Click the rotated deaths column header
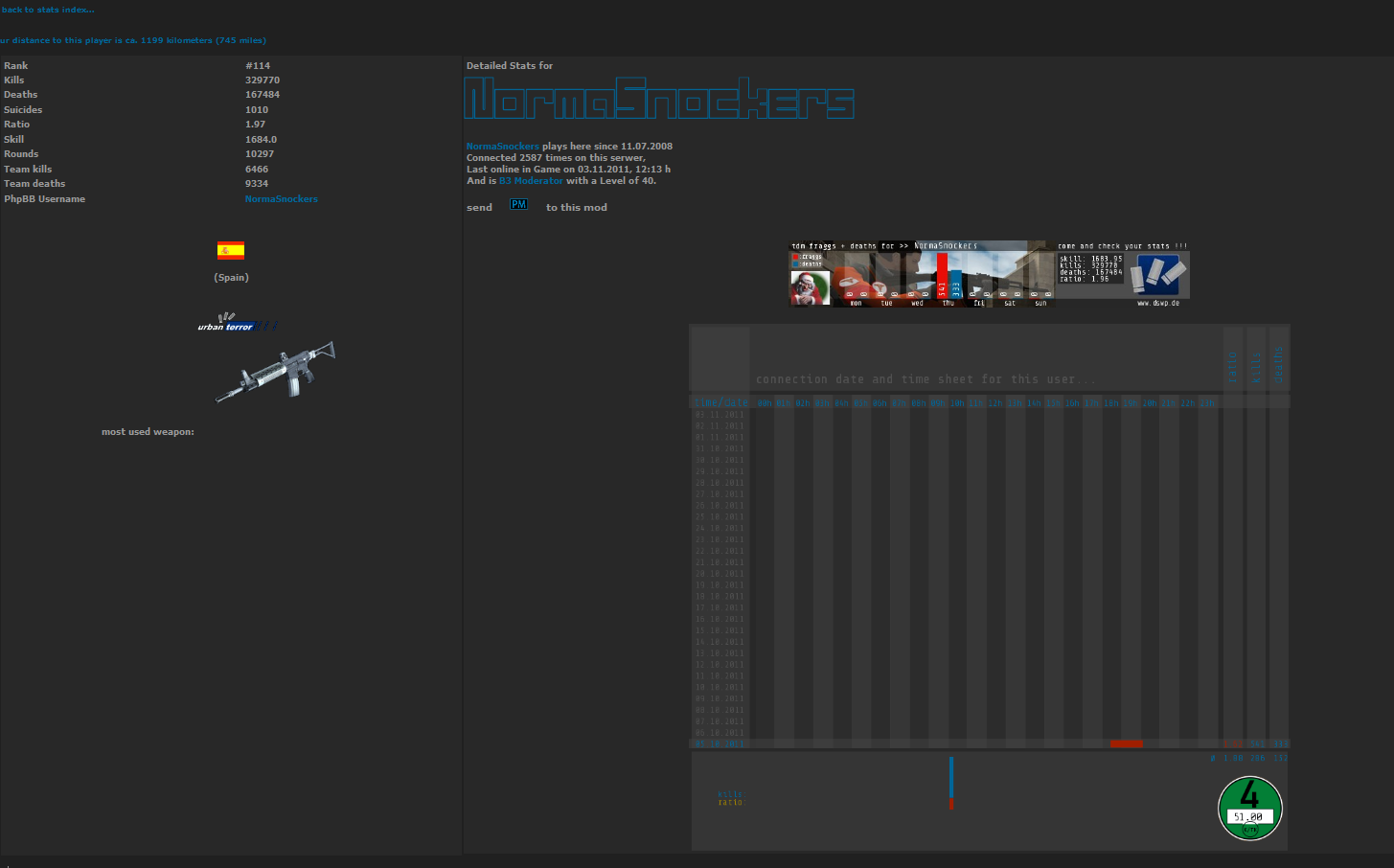 coord(1279,365)
